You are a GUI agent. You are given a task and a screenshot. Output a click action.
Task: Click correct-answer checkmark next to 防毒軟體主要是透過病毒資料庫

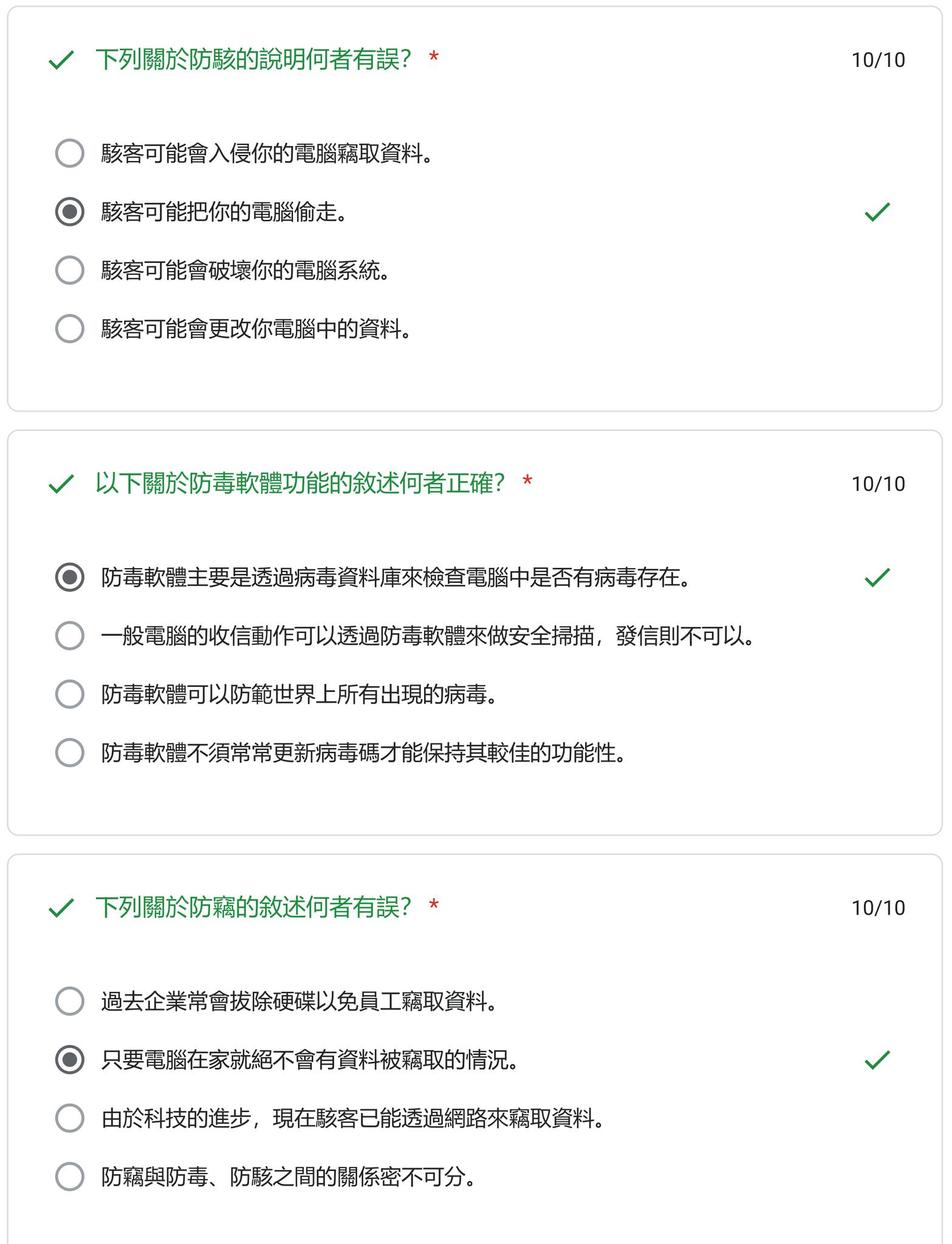877,578
